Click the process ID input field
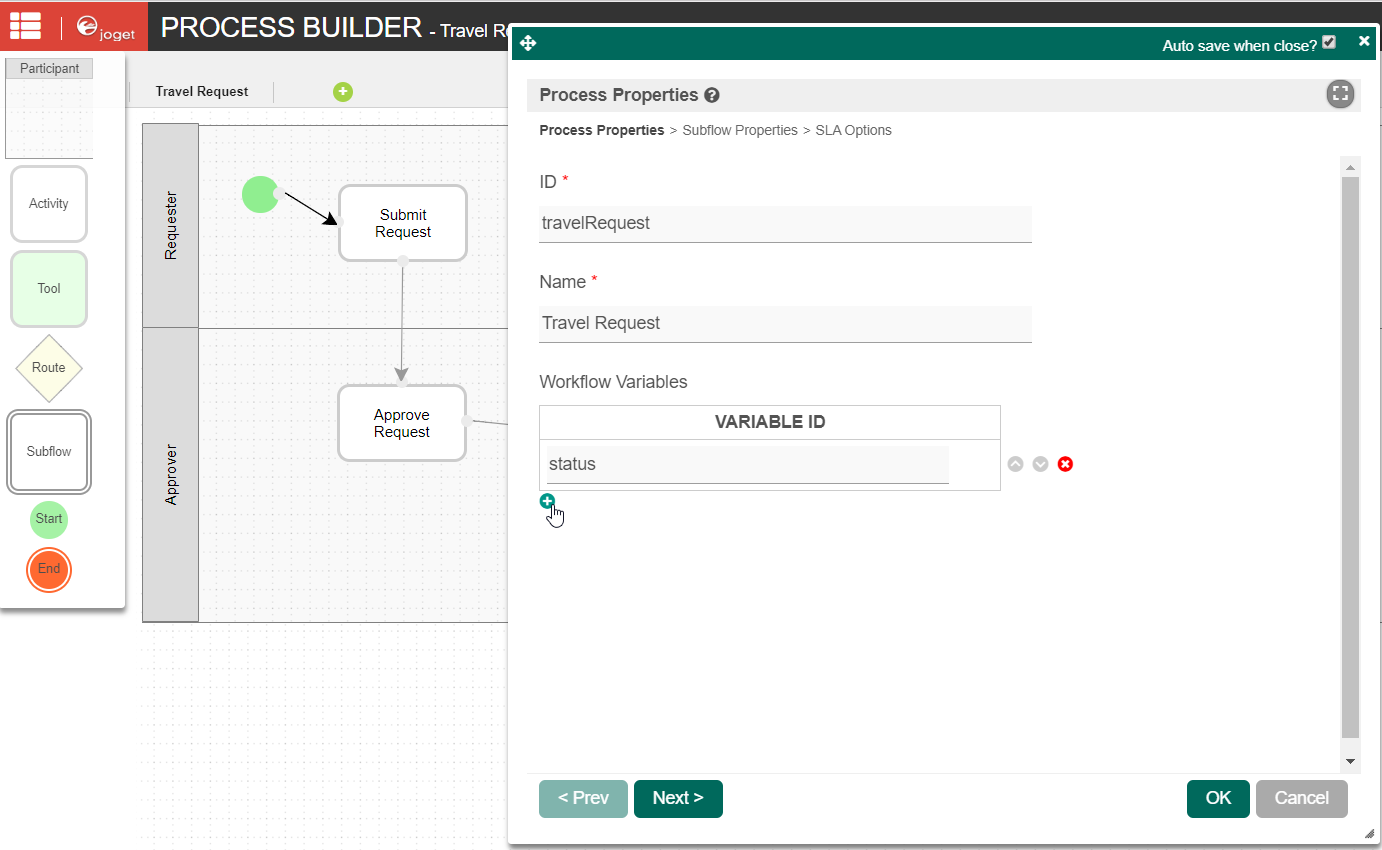Image resolution: width=1382 pixels, height=850 pixels. (x=785, y=224)
